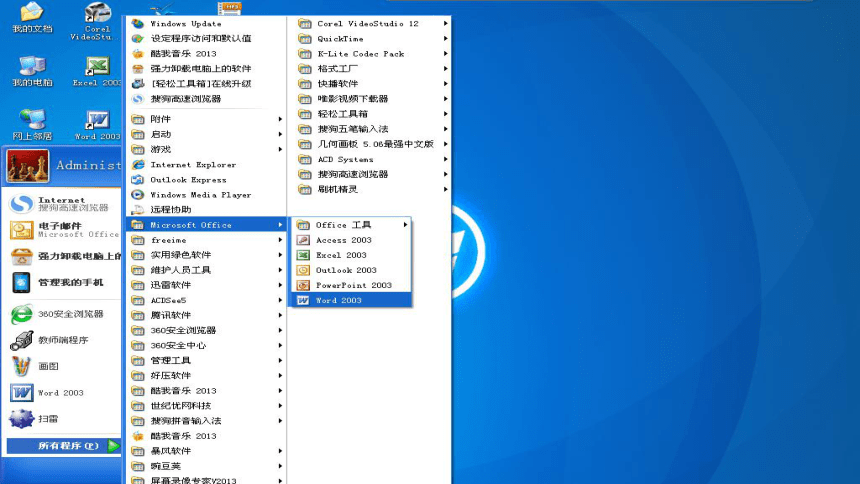The image size is (860, 484).
Task: Expand the 游戏 folder arrow
Action: (280, 149)
